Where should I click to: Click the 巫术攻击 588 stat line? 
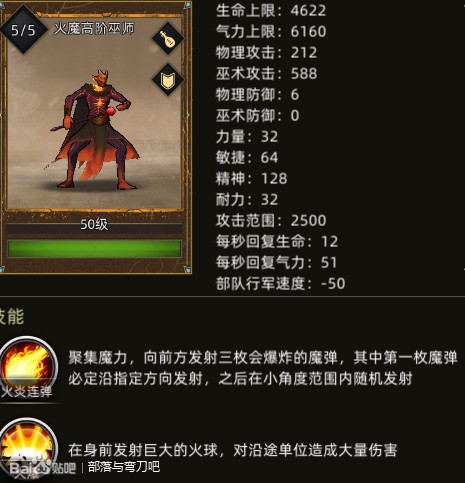coord(267,74)
